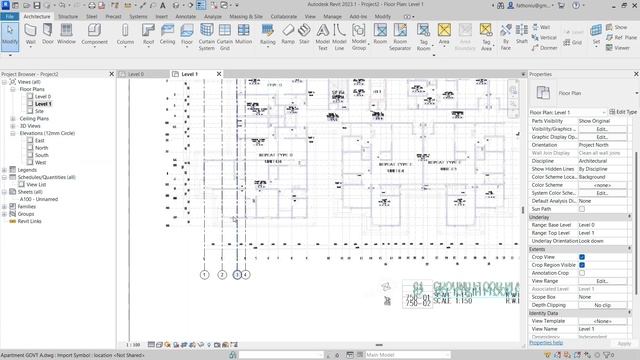Viewport: 640px width, 360px height.
Task: Click Edit for Visibility/Graphics overrides
Action: [x=602, y=129]
